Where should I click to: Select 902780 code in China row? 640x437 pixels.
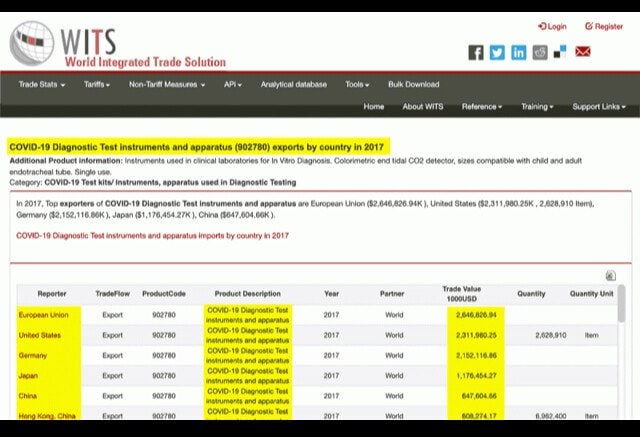click(164, 396)
